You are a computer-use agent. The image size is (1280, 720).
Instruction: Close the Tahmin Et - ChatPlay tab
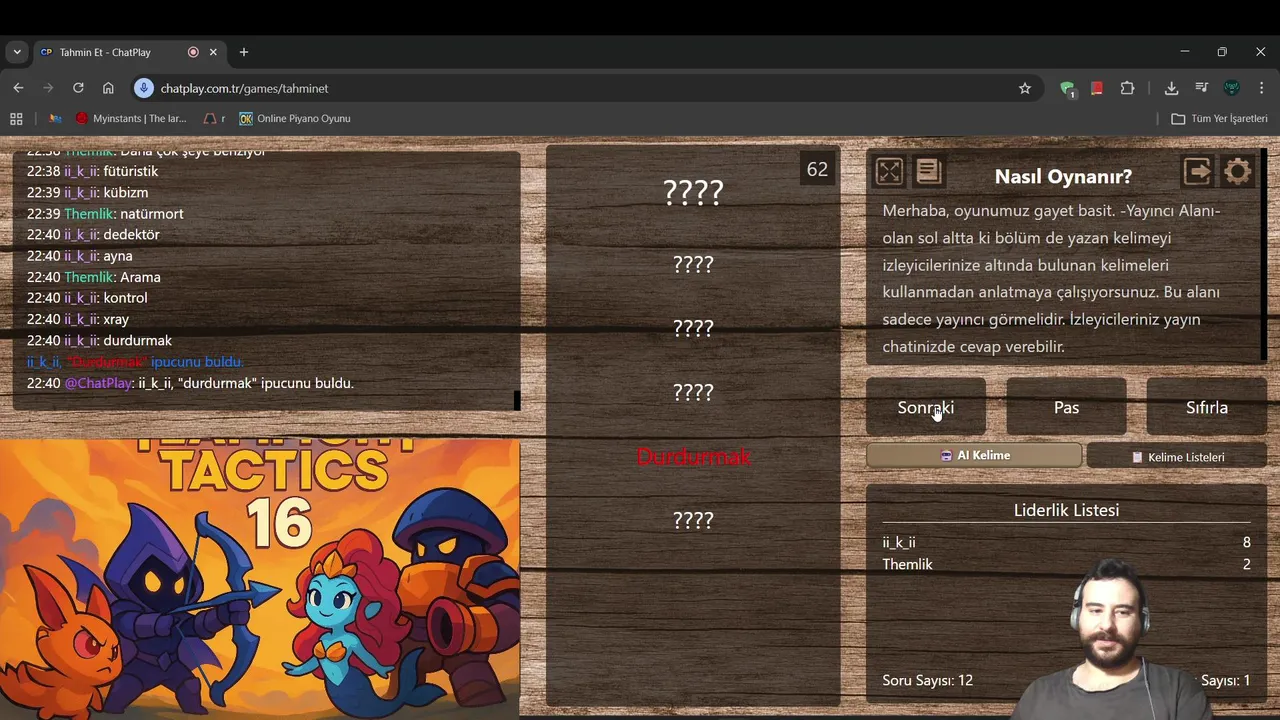tap(213, 52)
